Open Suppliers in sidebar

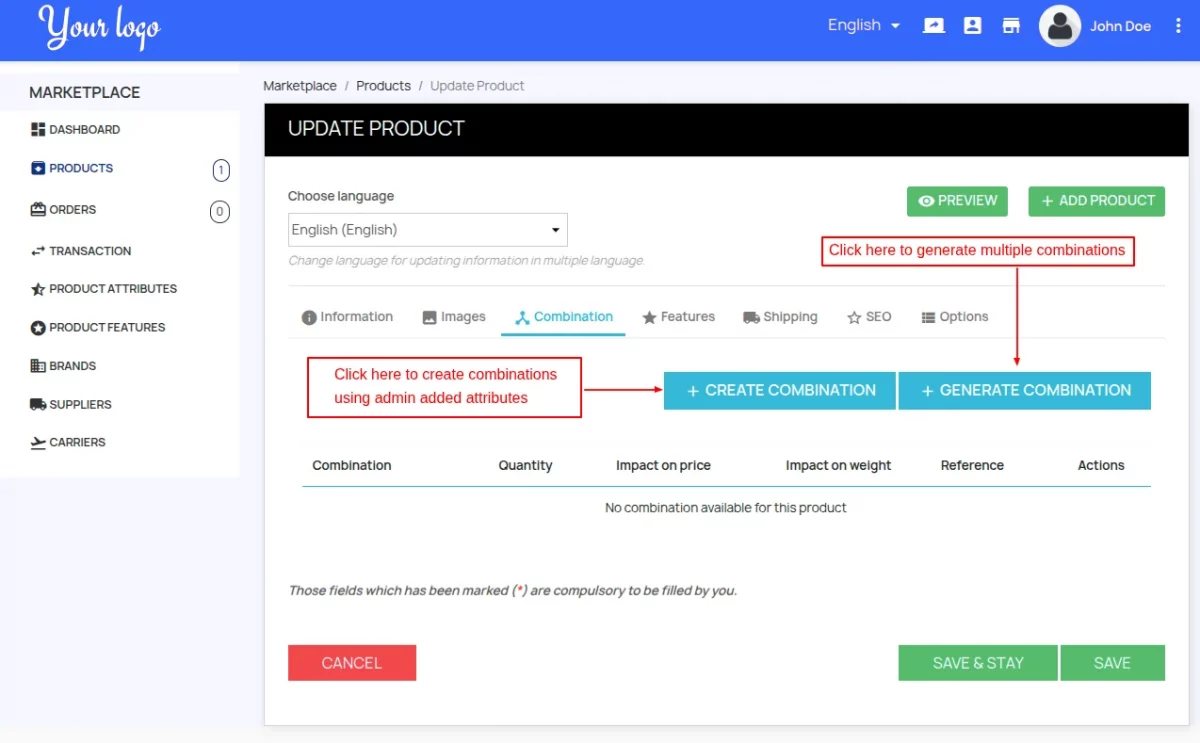(80, 404)
